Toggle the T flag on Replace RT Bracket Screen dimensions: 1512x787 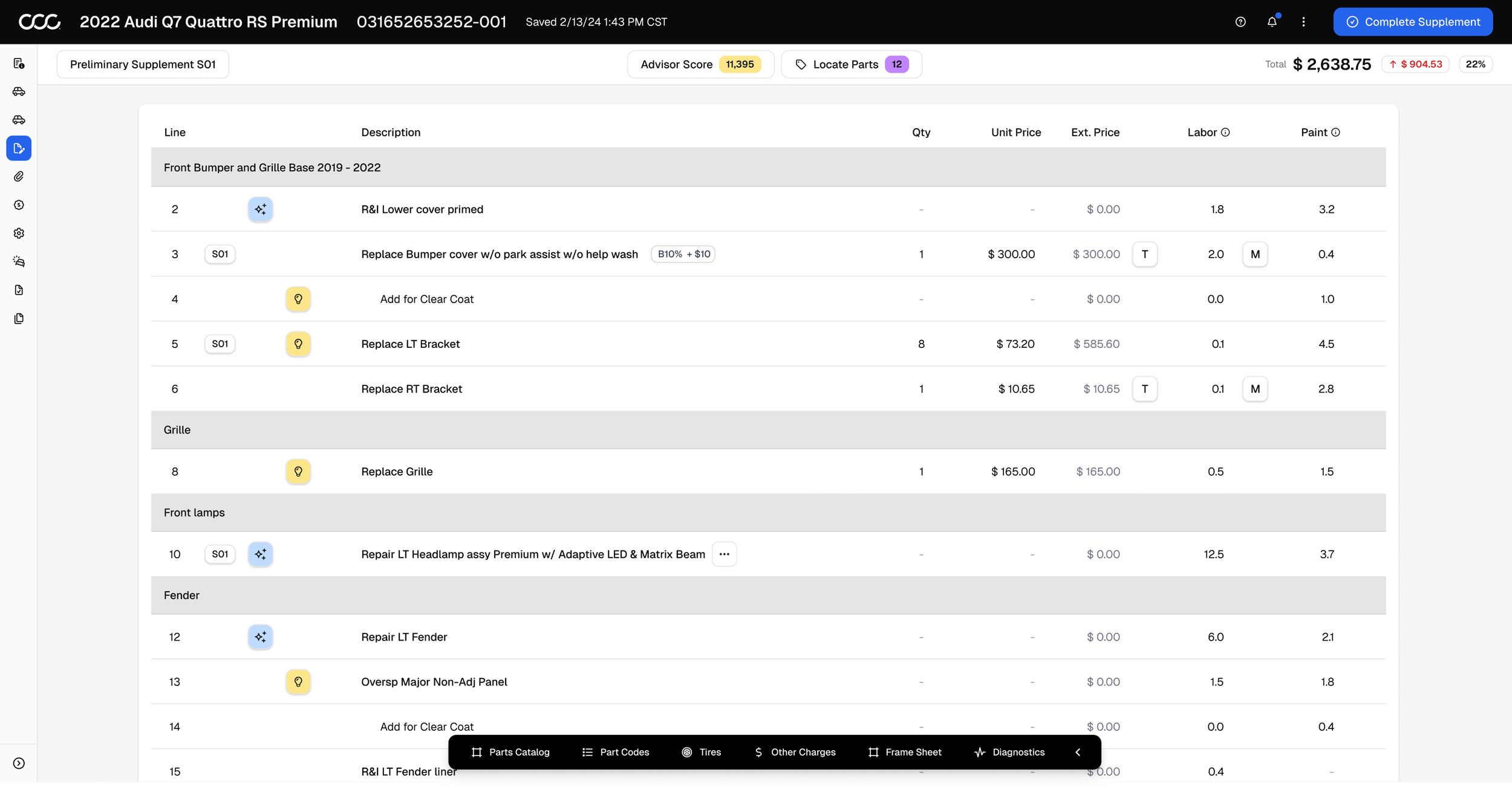pos(1145,389)
